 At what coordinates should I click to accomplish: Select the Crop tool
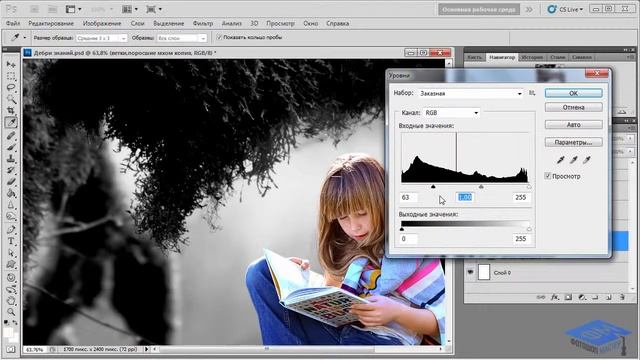point(11,111)
